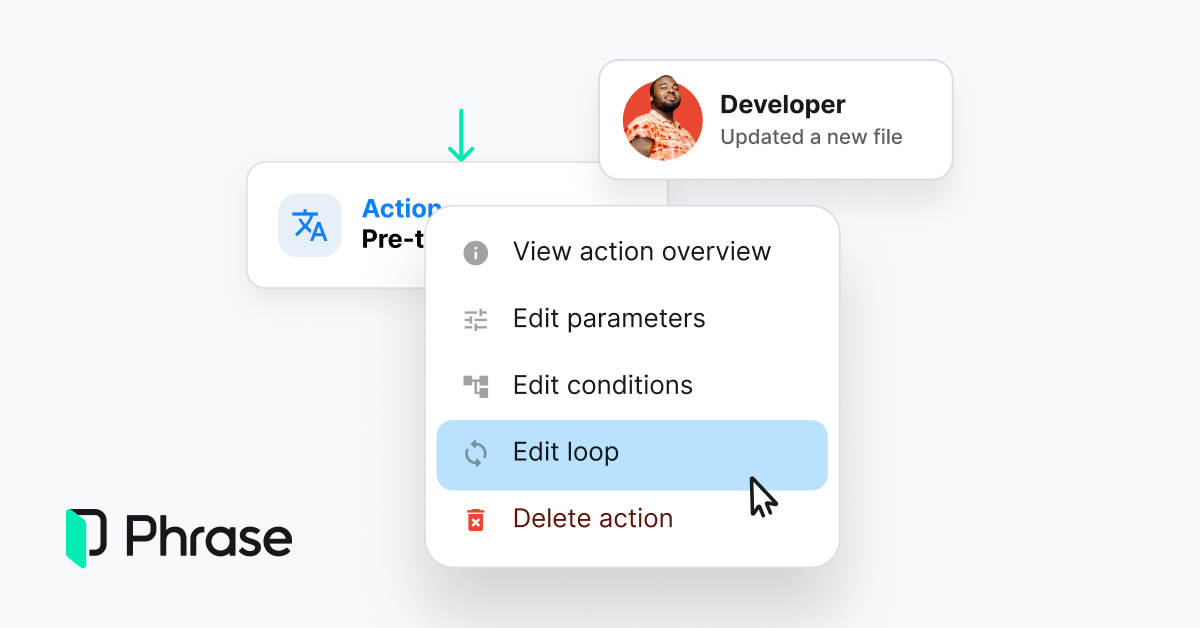1200x628 pixels.
Task: Click the Updated a new file notification text
Action: tap(811, 137)
